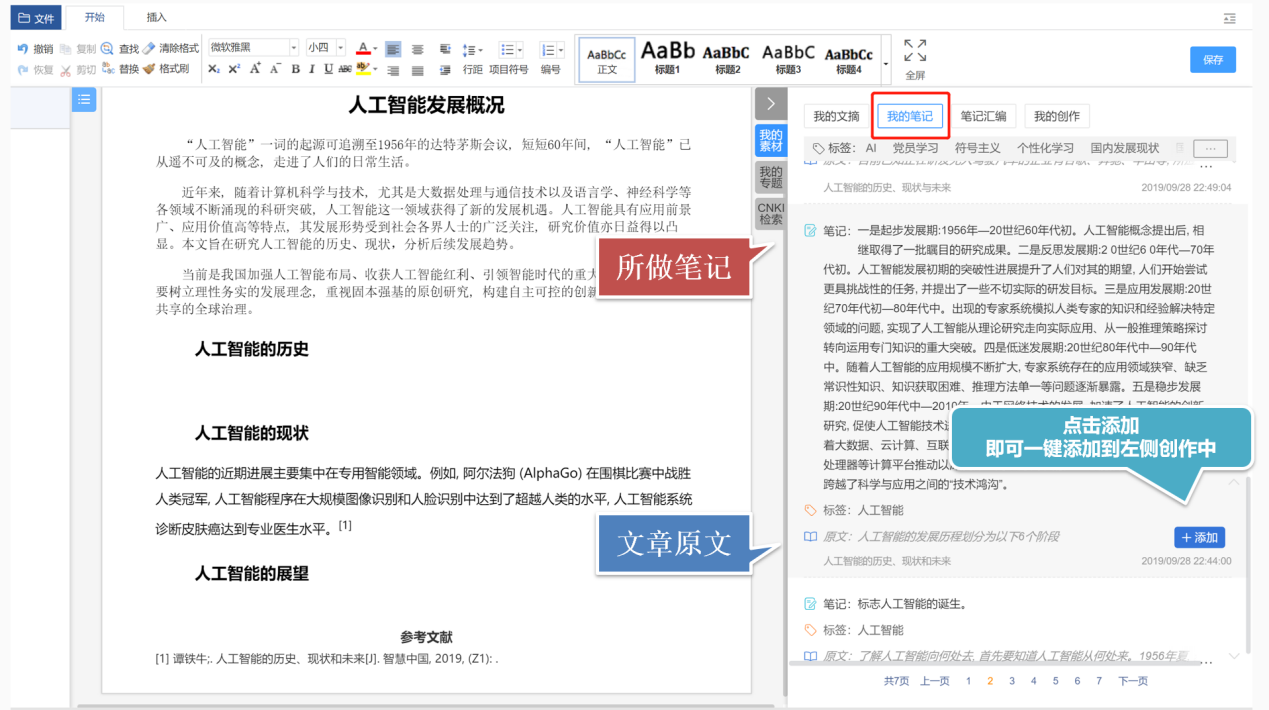Viewport: 1269px width, 710px height.
Task: Switch to the 插入 ribbon tab
Action: 157,17
